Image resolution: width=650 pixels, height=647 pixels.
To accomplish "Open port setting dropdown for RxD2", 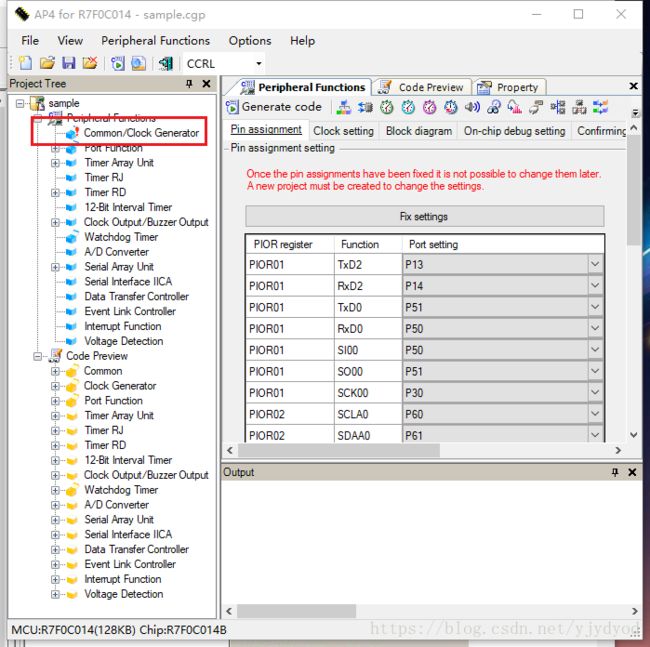I will (595, 286).
